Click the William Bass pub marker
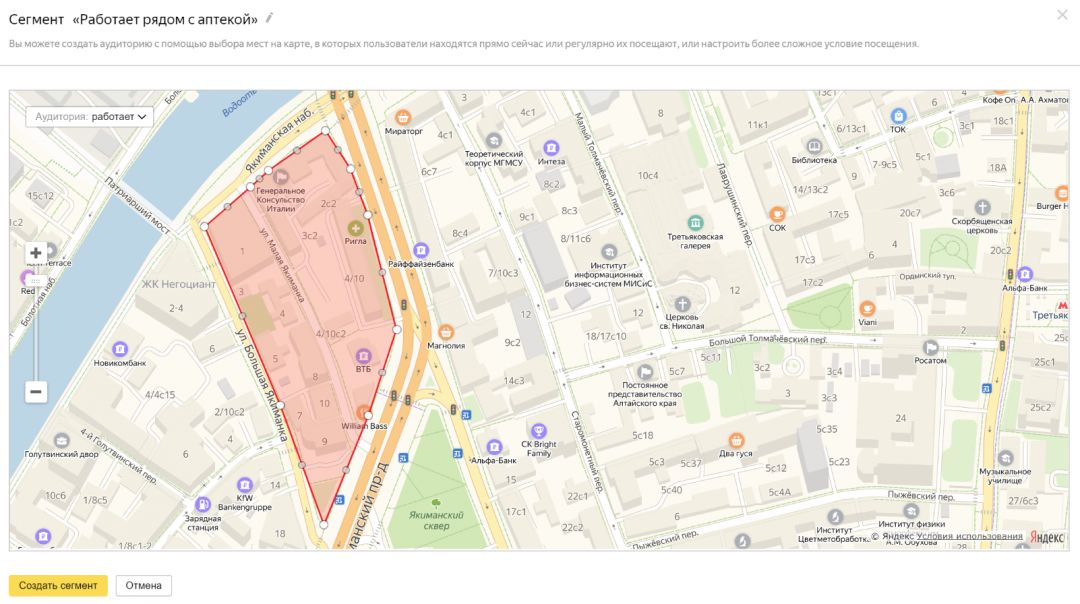Image resolution: width=1080 pixels, height=604 pixels. pos(363,412)
